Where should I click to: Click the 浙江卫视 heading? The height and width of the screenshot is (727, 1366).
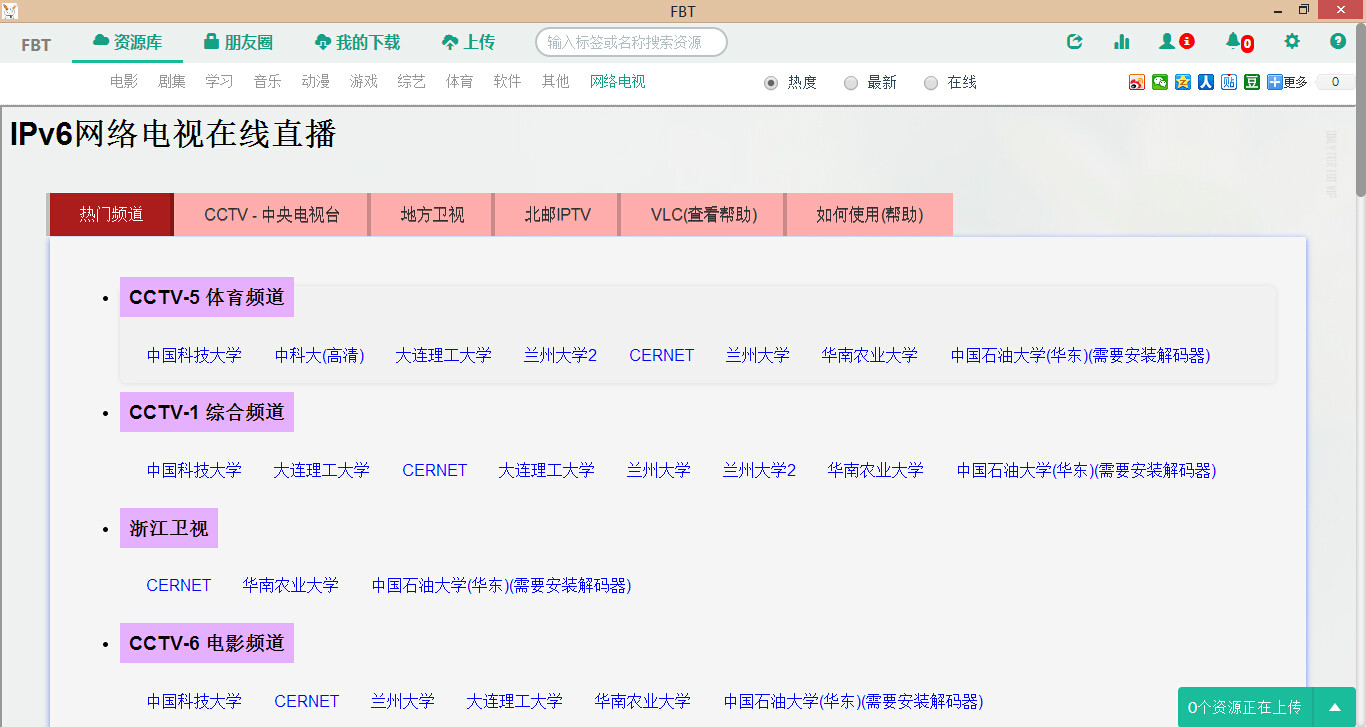[x=169, y=528]
